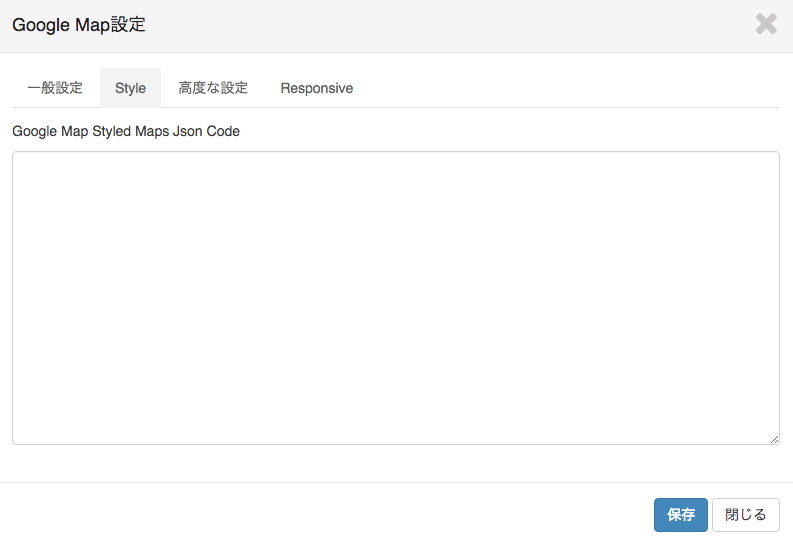The height and width of the screenshot is (543, 793).
Task: Grab the textarea resize handle corner
Action: point(774,440)
